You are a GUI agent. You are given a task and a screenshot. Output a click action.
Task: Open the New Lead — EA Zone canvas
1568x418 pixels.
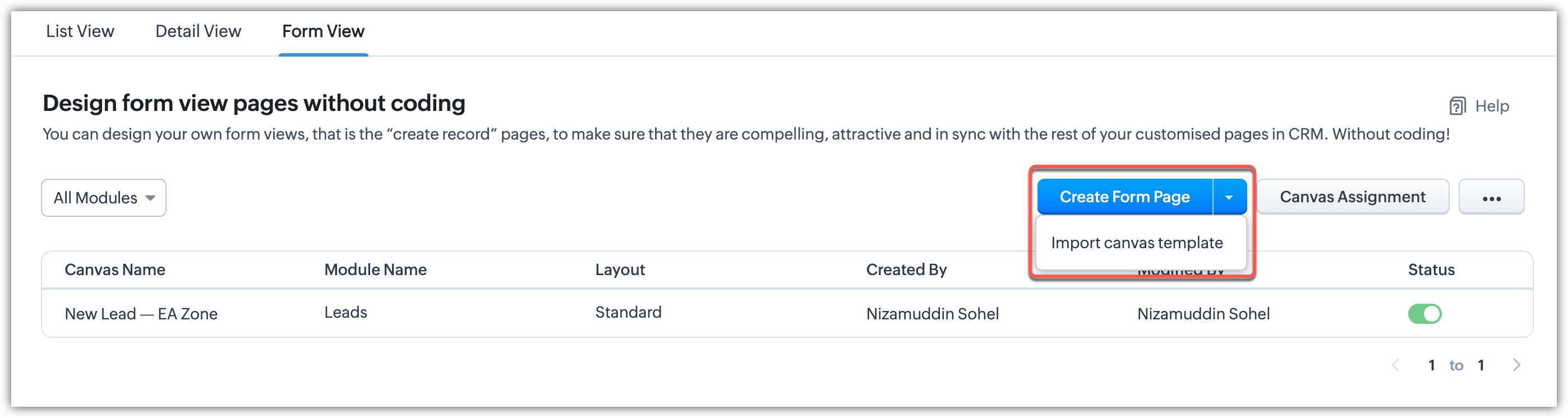click(141, 314)
